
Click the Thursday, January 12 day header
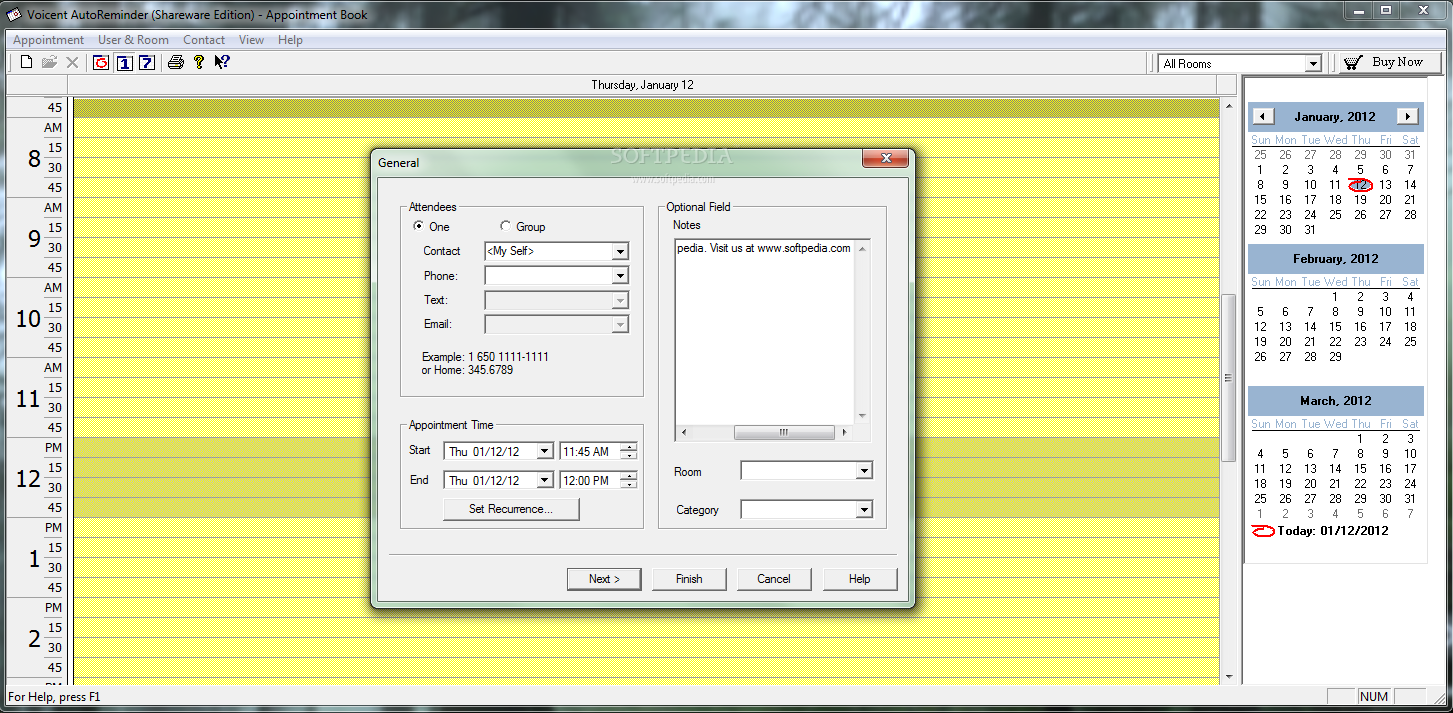642,85
